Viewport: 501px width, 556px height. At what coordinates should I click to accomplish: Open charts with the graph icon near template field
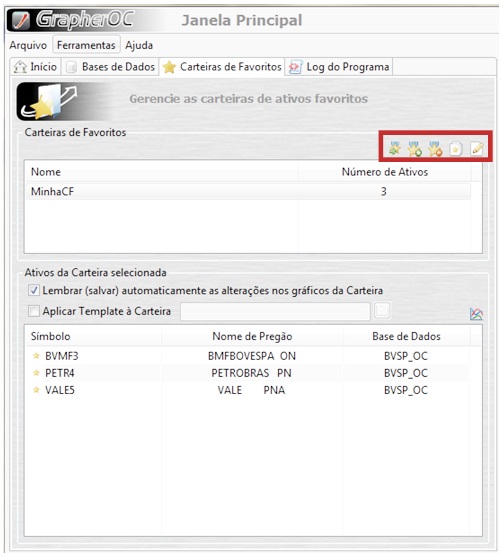point(476,314)
